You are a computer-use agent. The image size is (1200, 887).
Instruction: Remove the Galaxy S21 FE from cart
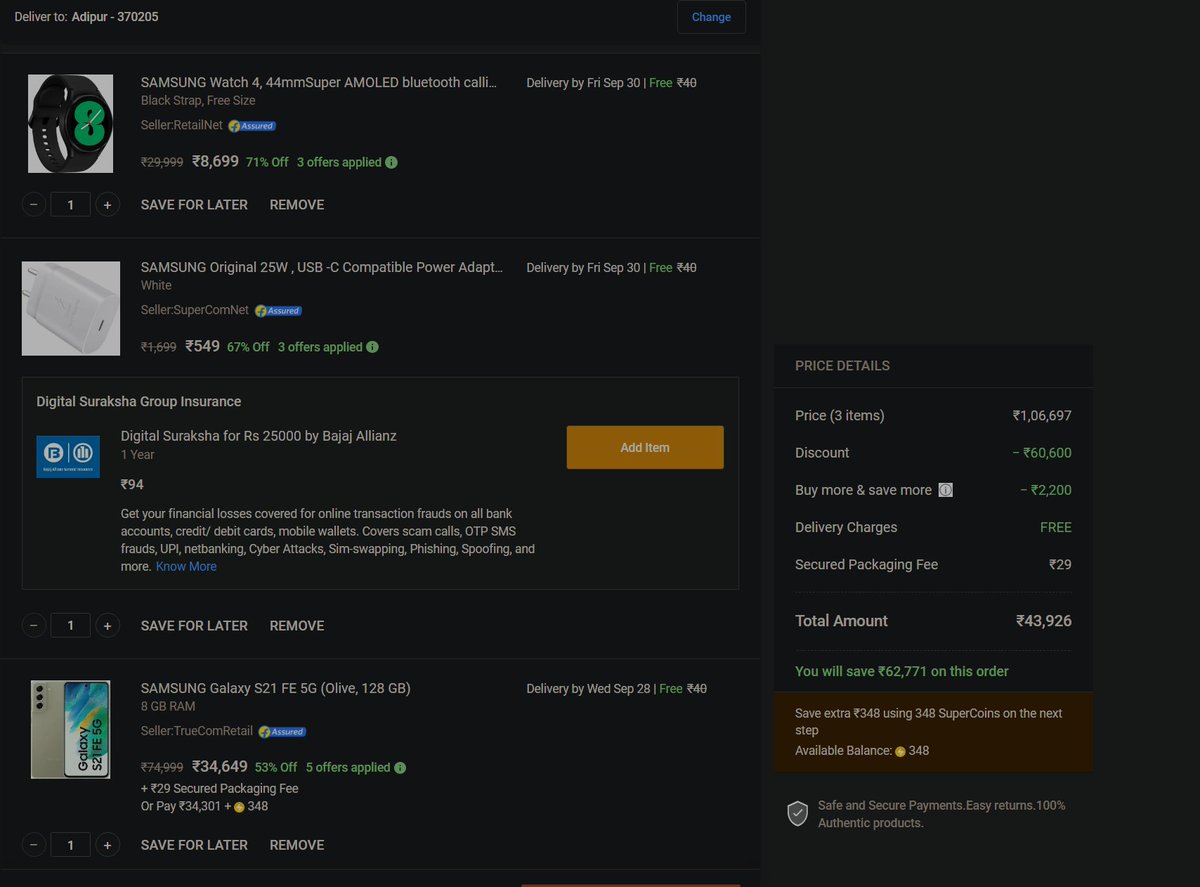(x=297, y=845)
